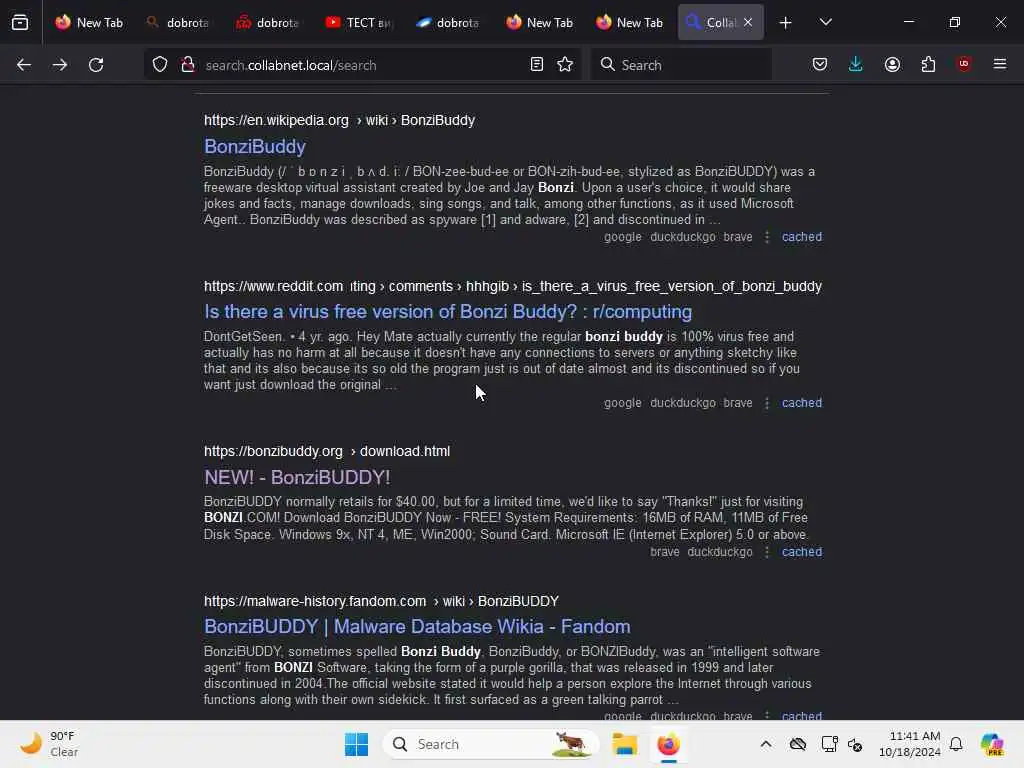Viewport: 1024px width, 768px height.
Task: Open the uBlock Origin extension icon
Action: point(964,64)
